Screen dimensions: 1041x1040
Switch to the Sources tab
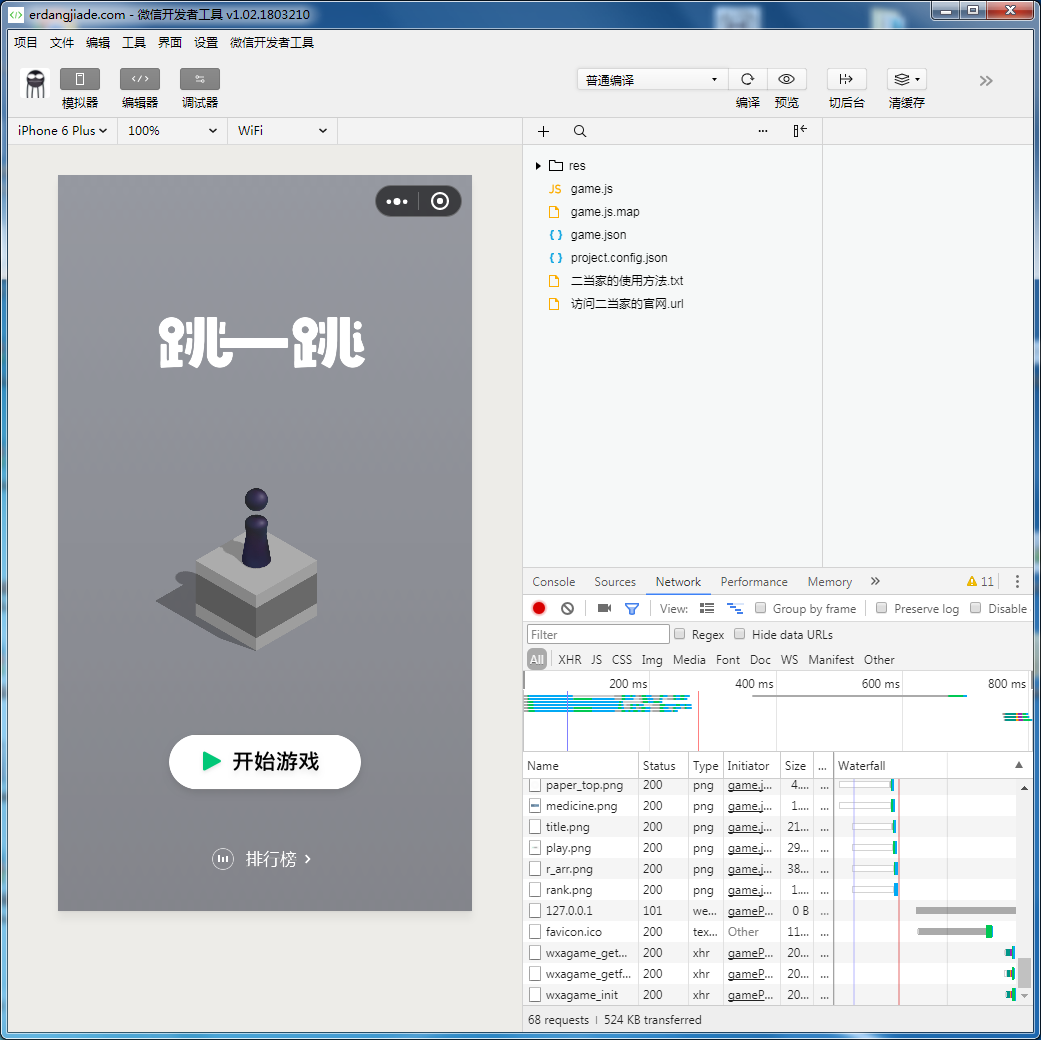point(615,582)
